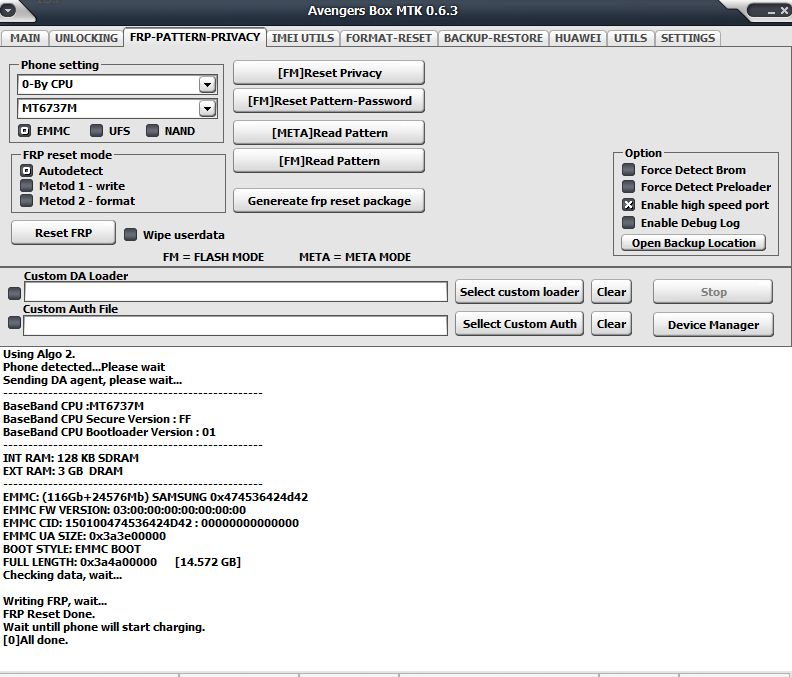Click Open Backup Location button

pos(694,243)
